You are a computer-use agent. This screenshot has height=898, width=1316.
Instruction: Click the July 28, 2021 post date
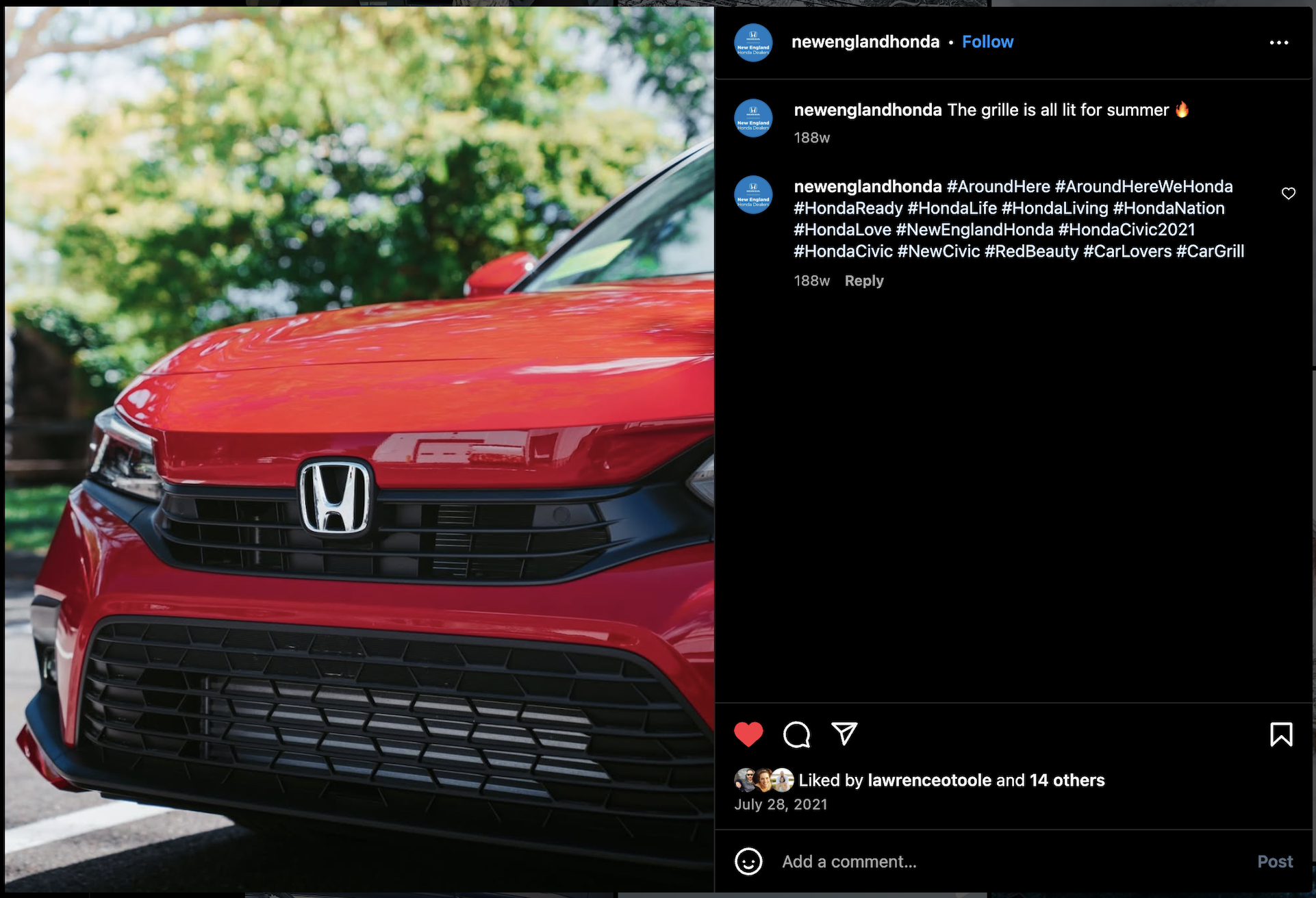tap(781, 804)
